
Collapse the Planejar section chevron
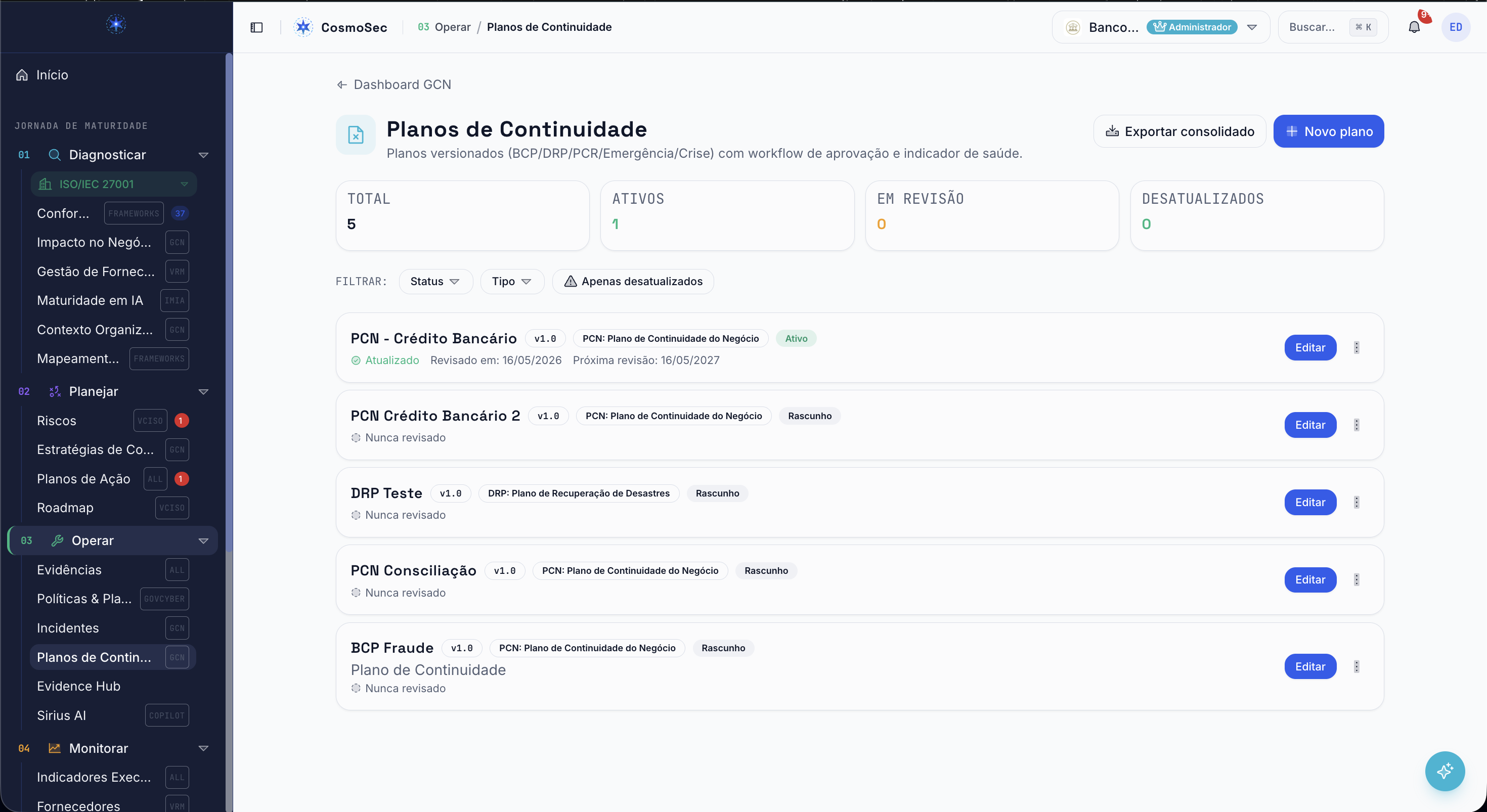pyautogui.click(x=203, y=392)
